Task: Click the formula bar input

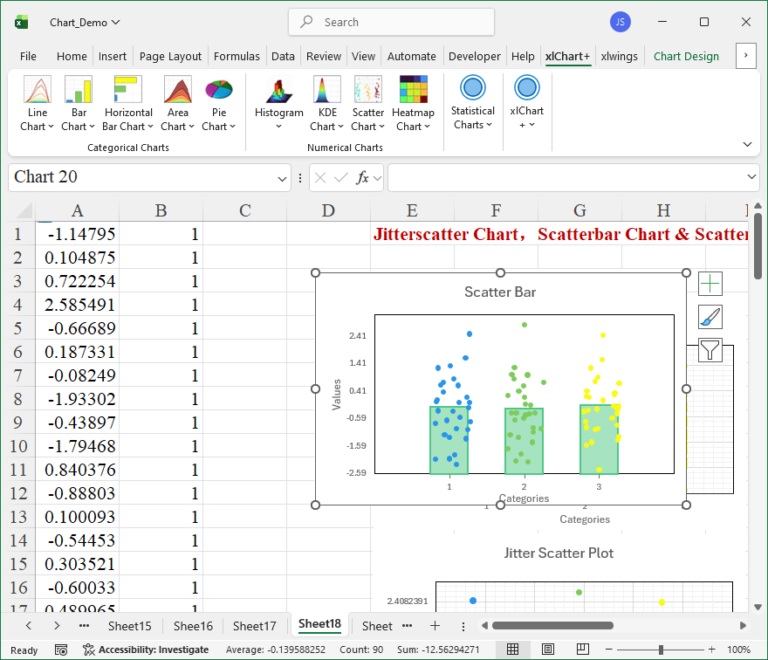Action: (566, 177)
